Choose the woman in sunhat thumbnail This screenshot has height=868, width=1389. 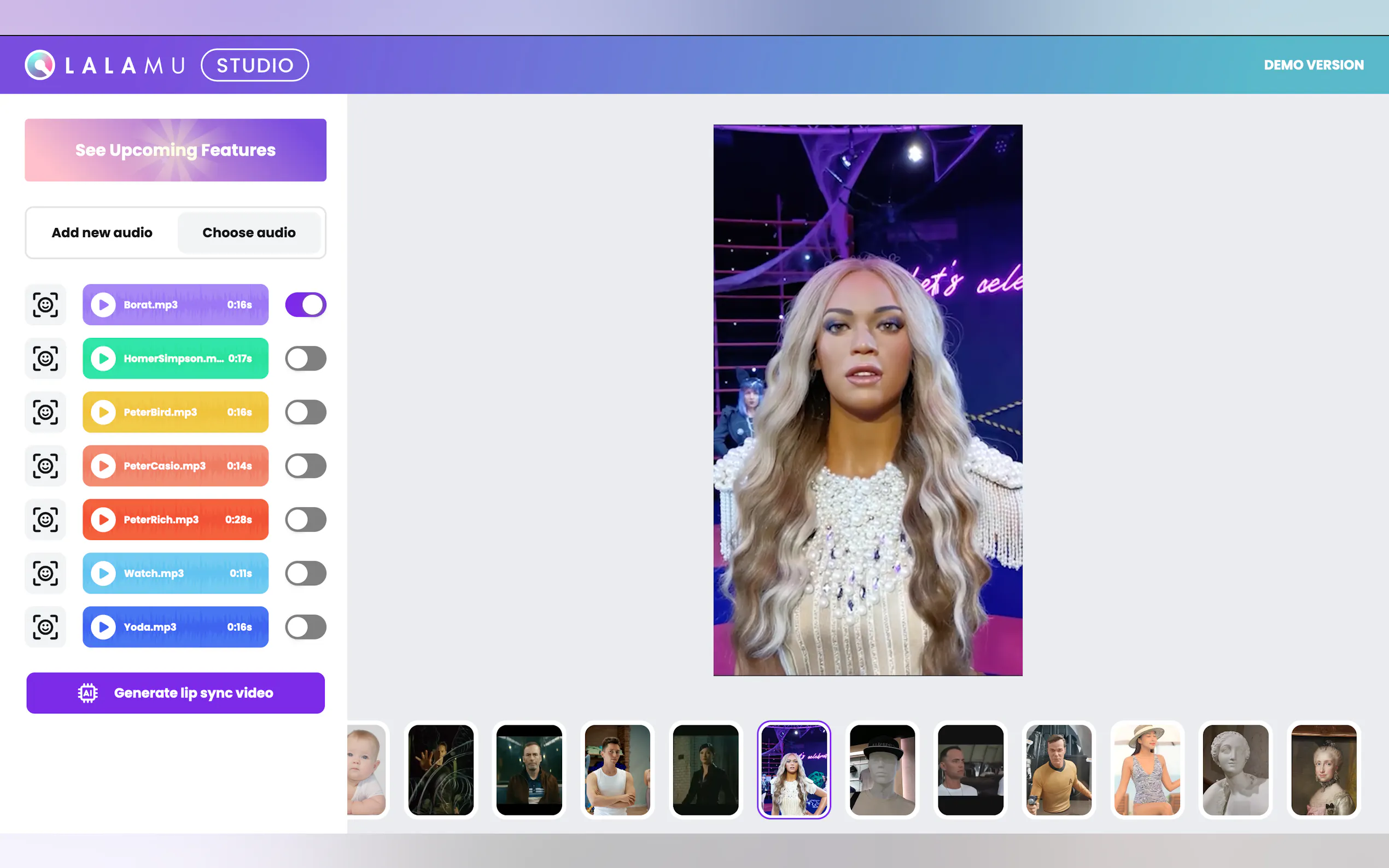[1147, 769]
